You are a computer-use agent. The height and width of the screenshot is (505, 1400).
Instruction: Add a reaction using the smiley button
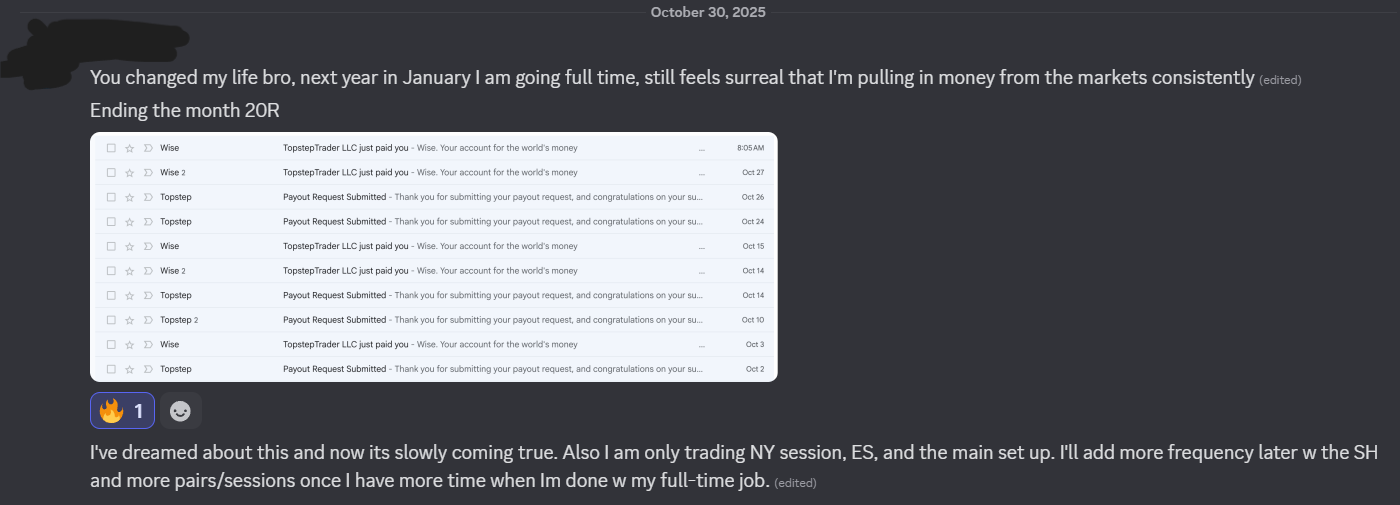(181, 411)
